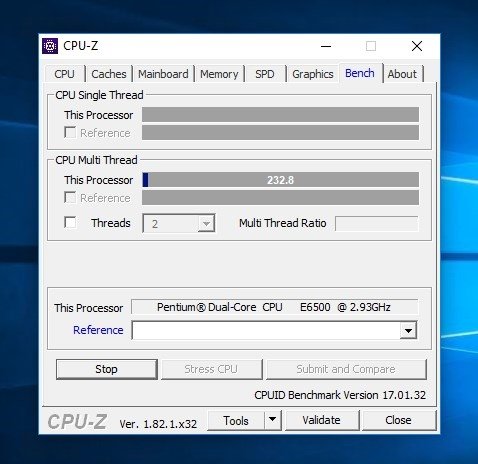Click the Validate button
The height and width of the screenshot is (464, 478).
[321, 420]
